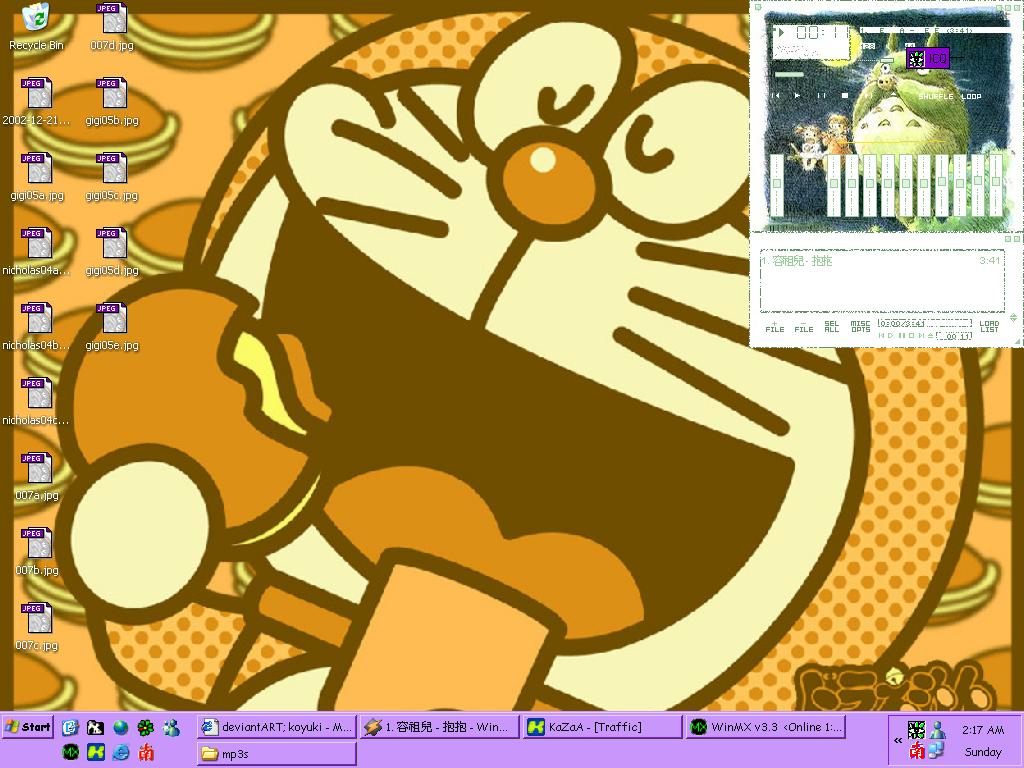The image size is (1024, 768).
Task: Select the 007d.jpg desktop file
Action: 112,27
